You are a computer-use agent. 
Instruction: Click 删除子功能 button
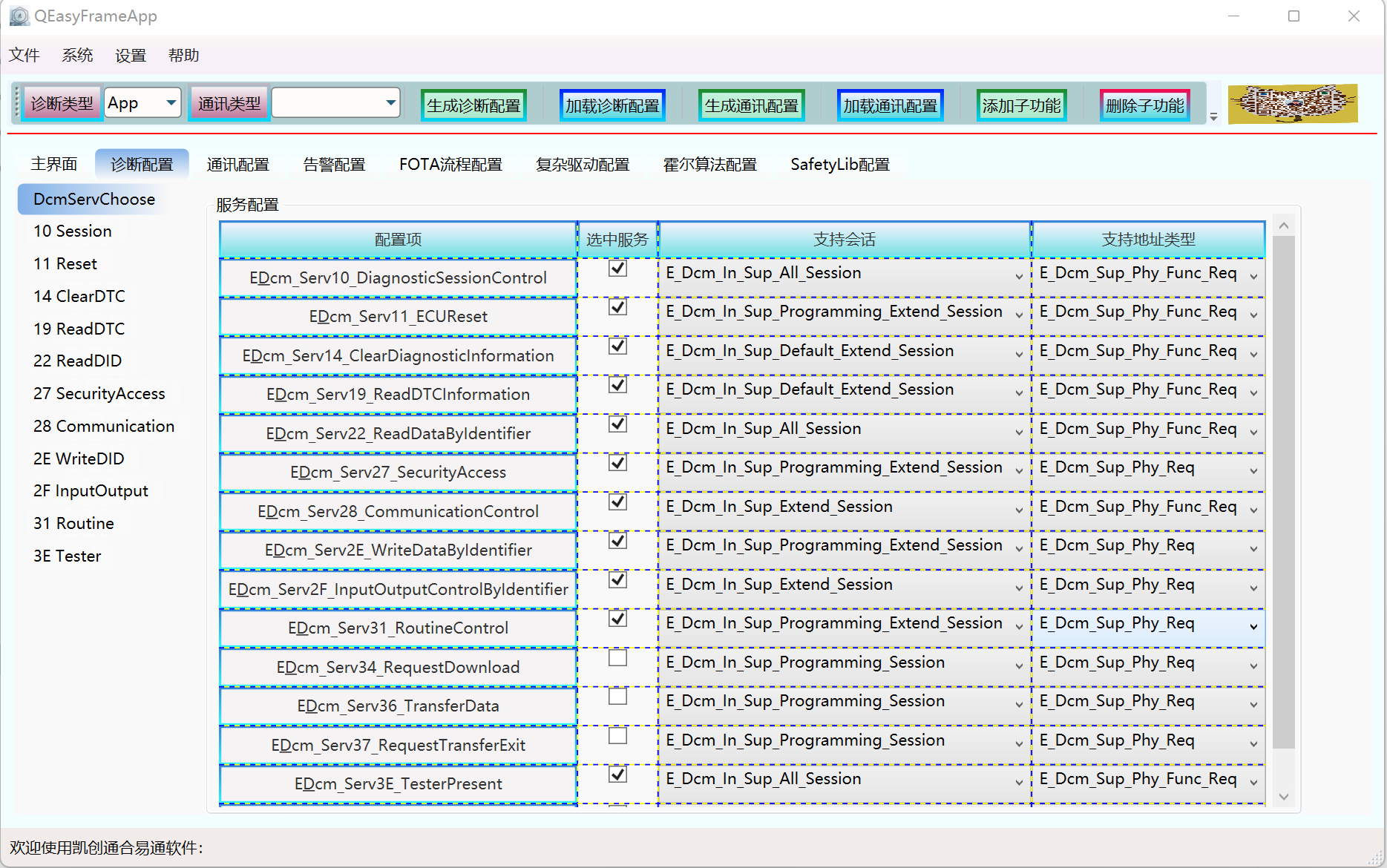pyautogui.click(x=1144, y=105)
